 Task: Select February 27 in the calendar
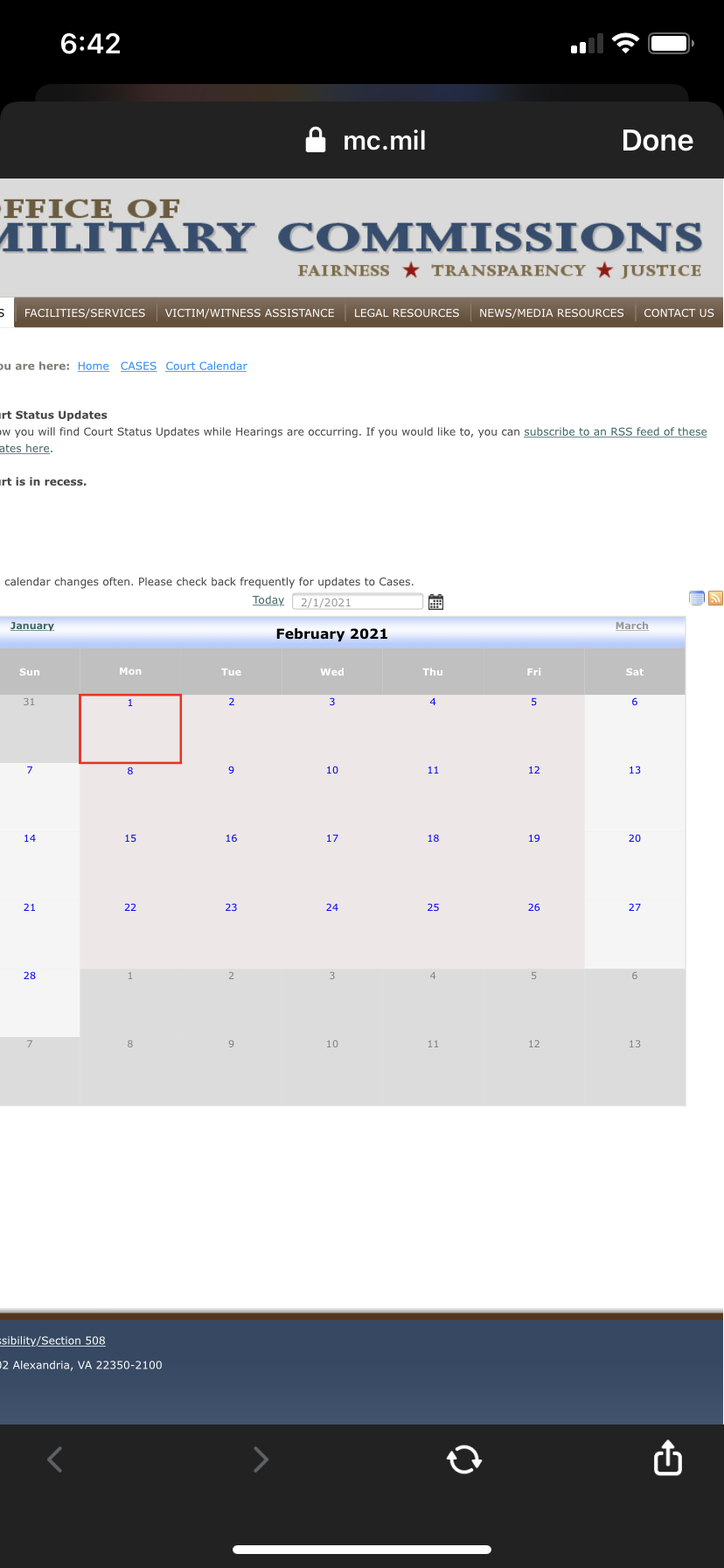point(635,907)
